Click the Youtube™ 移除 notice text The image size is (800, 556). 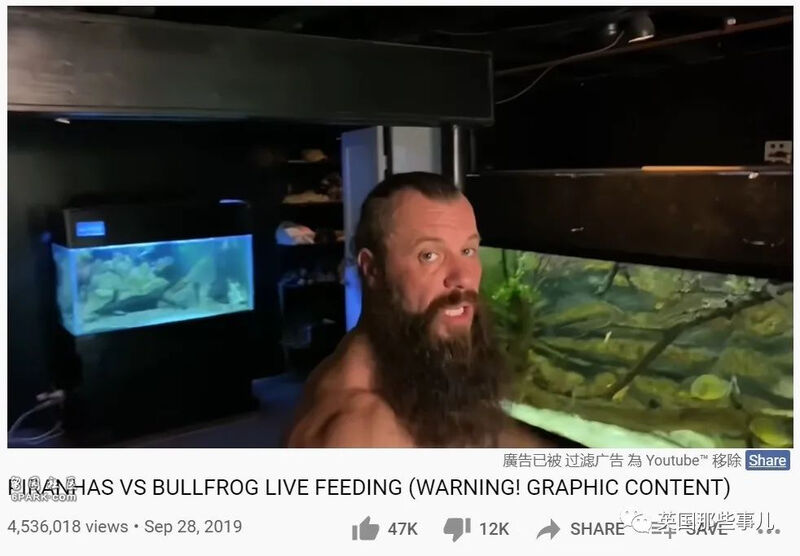pos(693,461)
